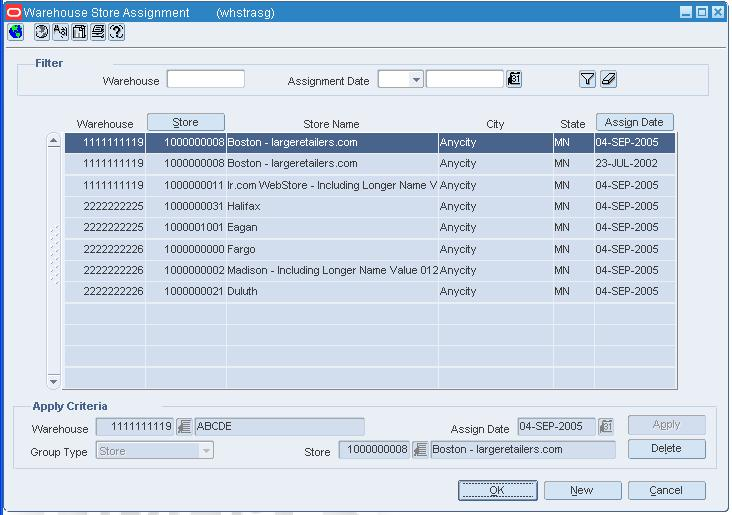Confirm with the OK button

pyautogui.click(x=498, y=490)
